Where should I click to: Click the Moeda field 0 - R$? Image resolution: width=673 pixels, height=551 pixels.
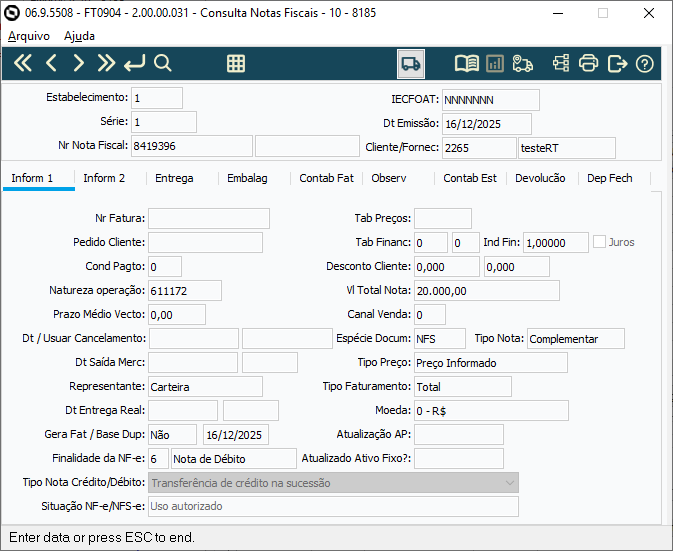(491, 411)
